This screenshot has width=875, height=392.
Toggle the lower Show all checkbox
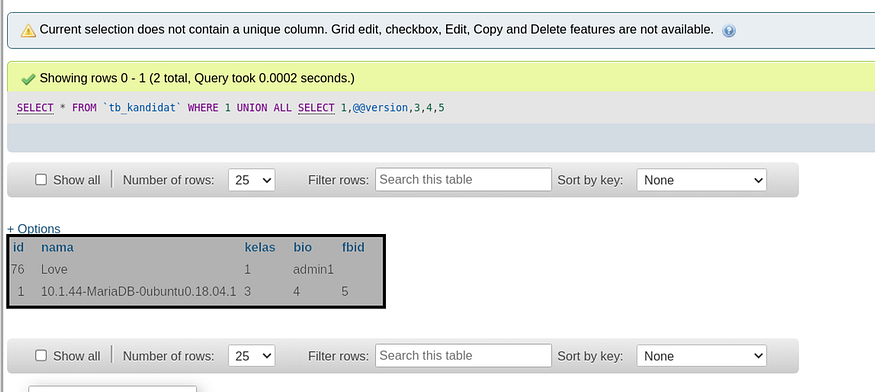tap(41, 356)
